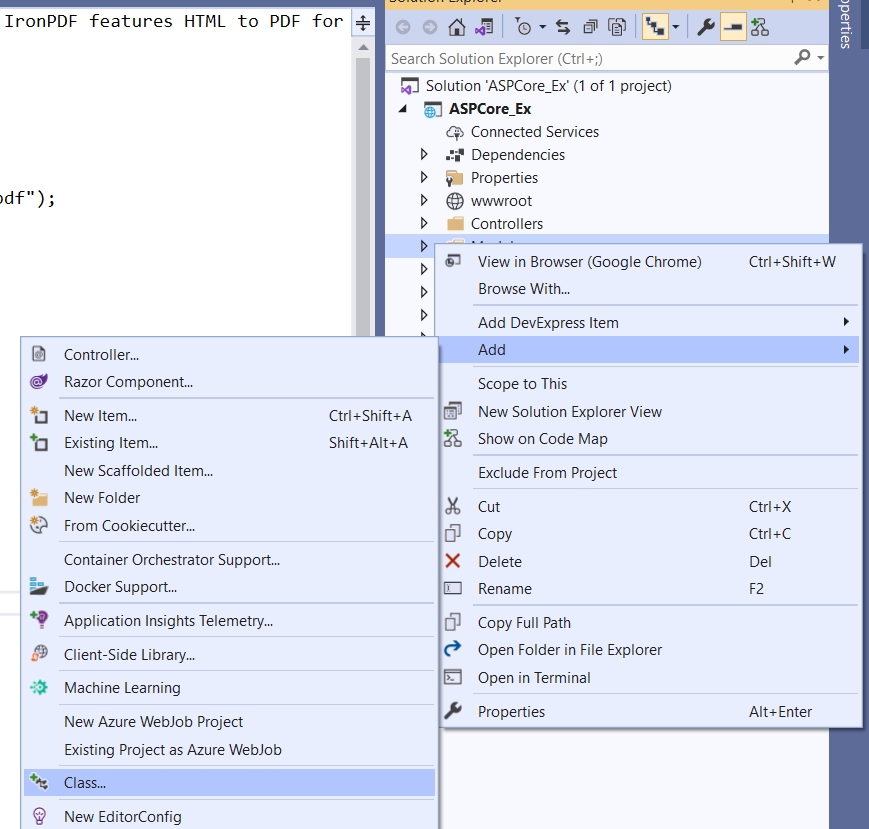
Task: Choose Rename in the context menu
Action: [x=504, y=589]
